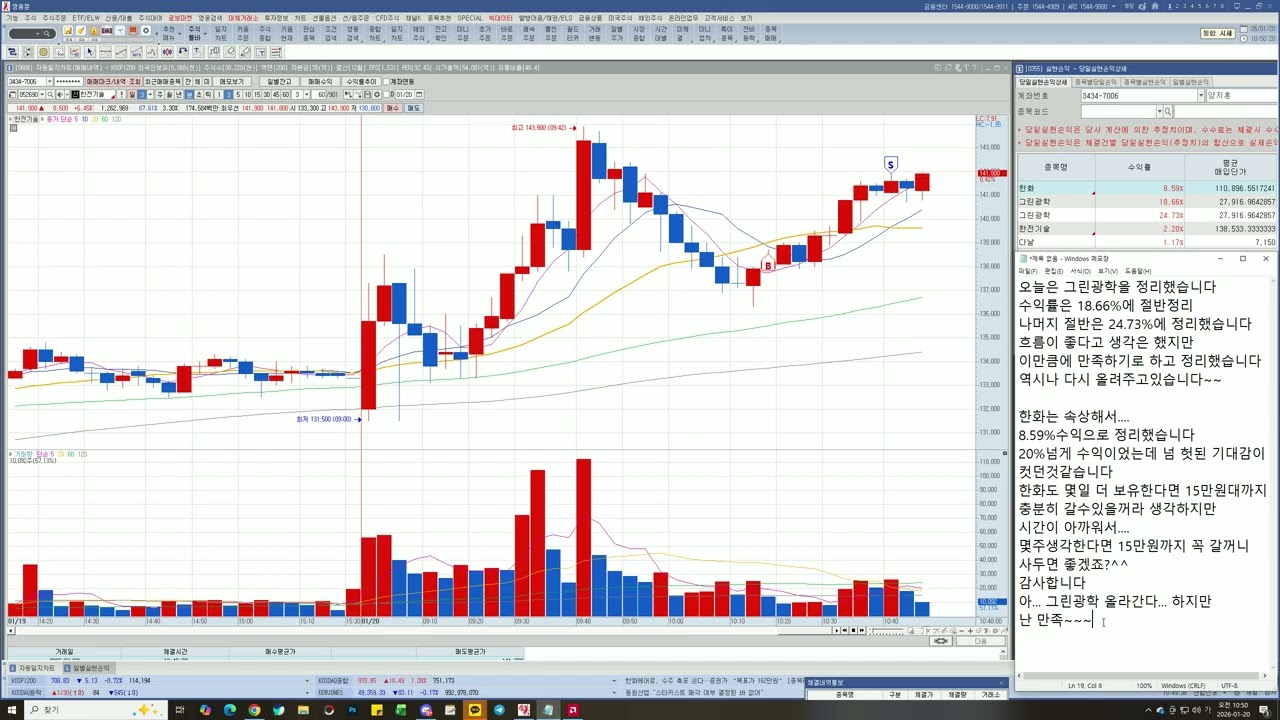
Task: Expand the KOSPI200 index dropdown in bottom ticker
Action: pos(307,680)
